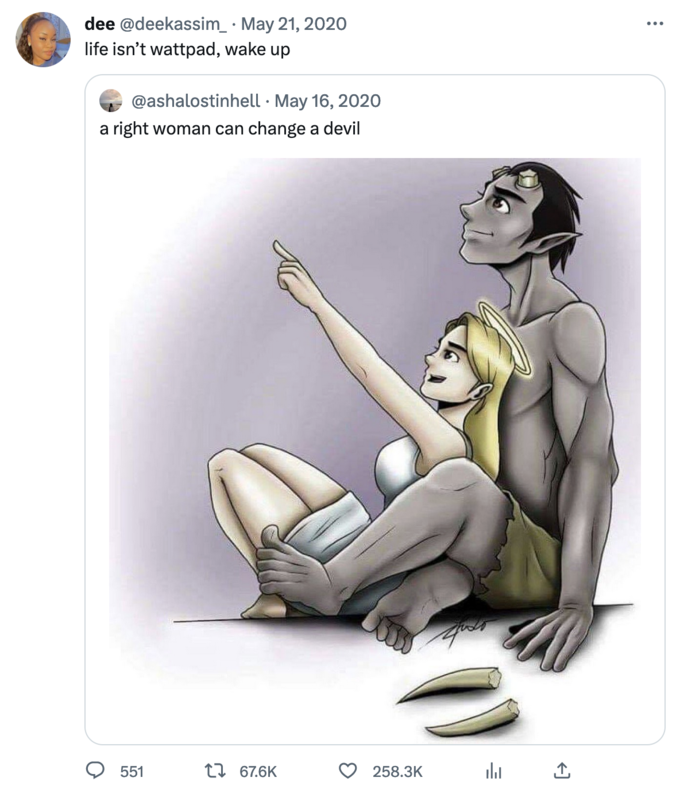Open the May 16, 2020 quoted timestamp
Image resolution: width=680 pixels, height=793 pixels.
pos(328,101)
